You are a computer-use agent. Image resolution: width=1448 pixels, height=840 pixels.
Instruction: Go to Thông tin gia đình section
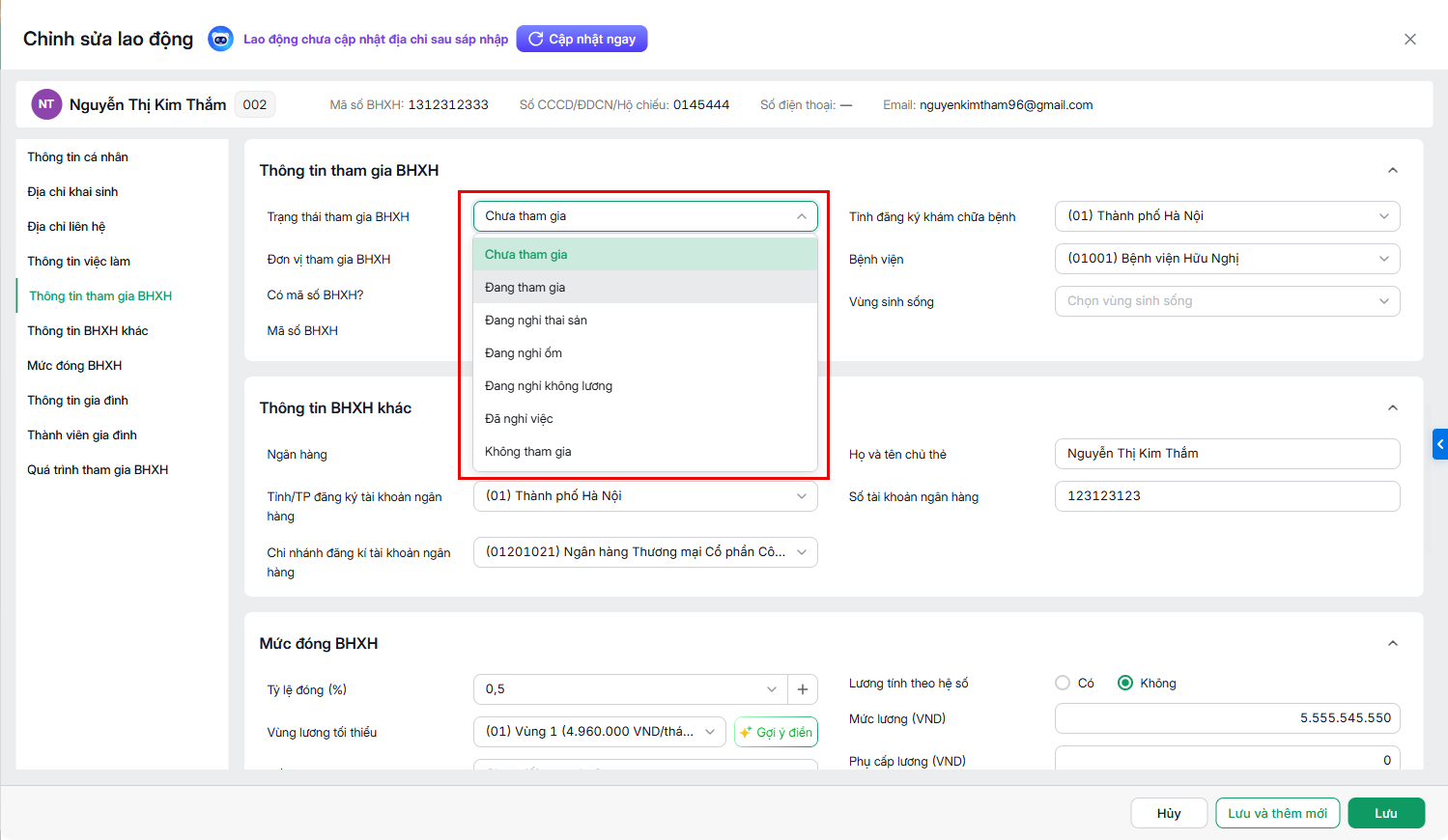[77, 401]
